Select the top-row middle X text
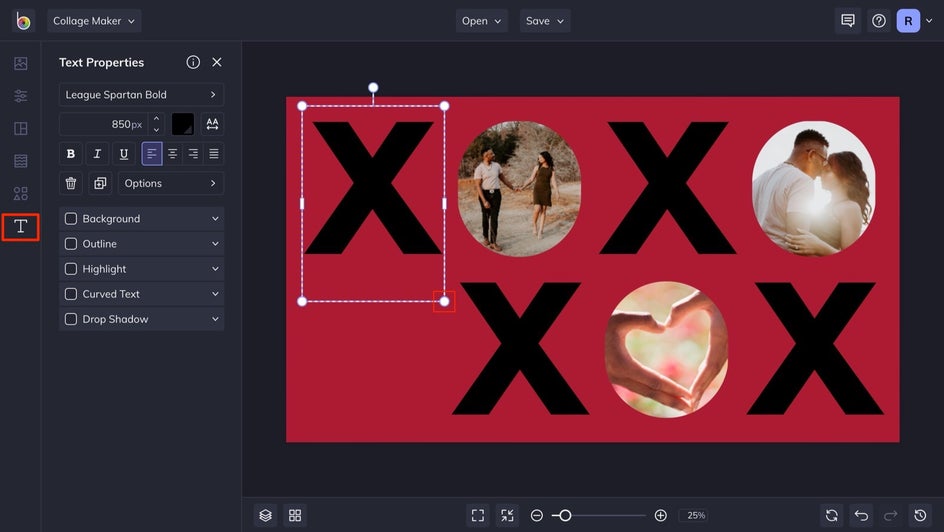The width and height of the screenshot is (944, 532). coord(667,188)
